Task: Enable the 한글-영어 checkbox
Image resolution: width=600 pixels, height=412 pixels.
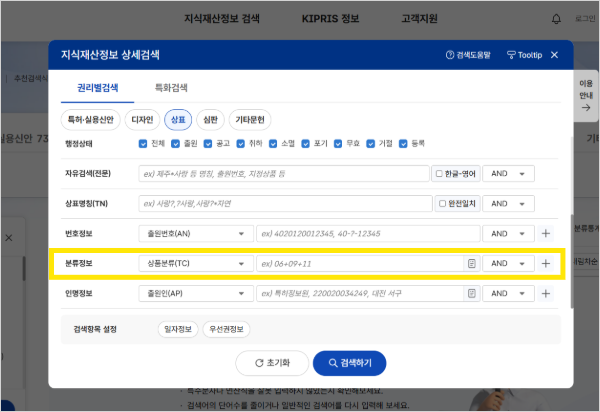Action: tap(439, 174)
